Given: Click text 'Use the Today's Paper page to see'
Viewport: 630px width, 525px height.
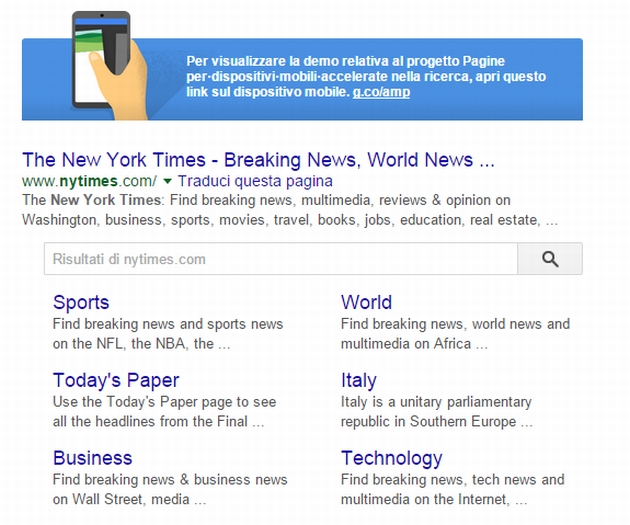Looking at the screenshot, I should click(164, 402).
